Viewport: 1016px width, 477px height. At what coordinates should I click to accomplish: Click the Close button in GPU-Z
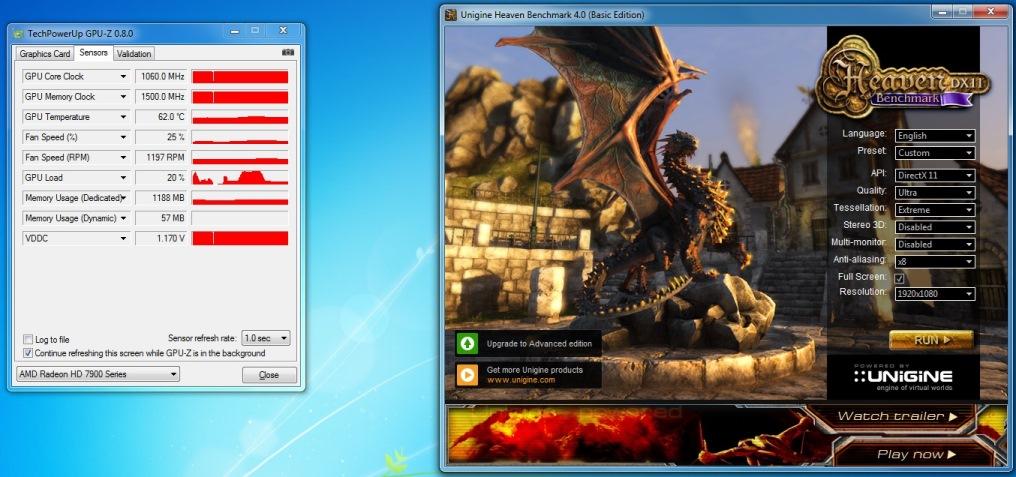click(269, 375)
